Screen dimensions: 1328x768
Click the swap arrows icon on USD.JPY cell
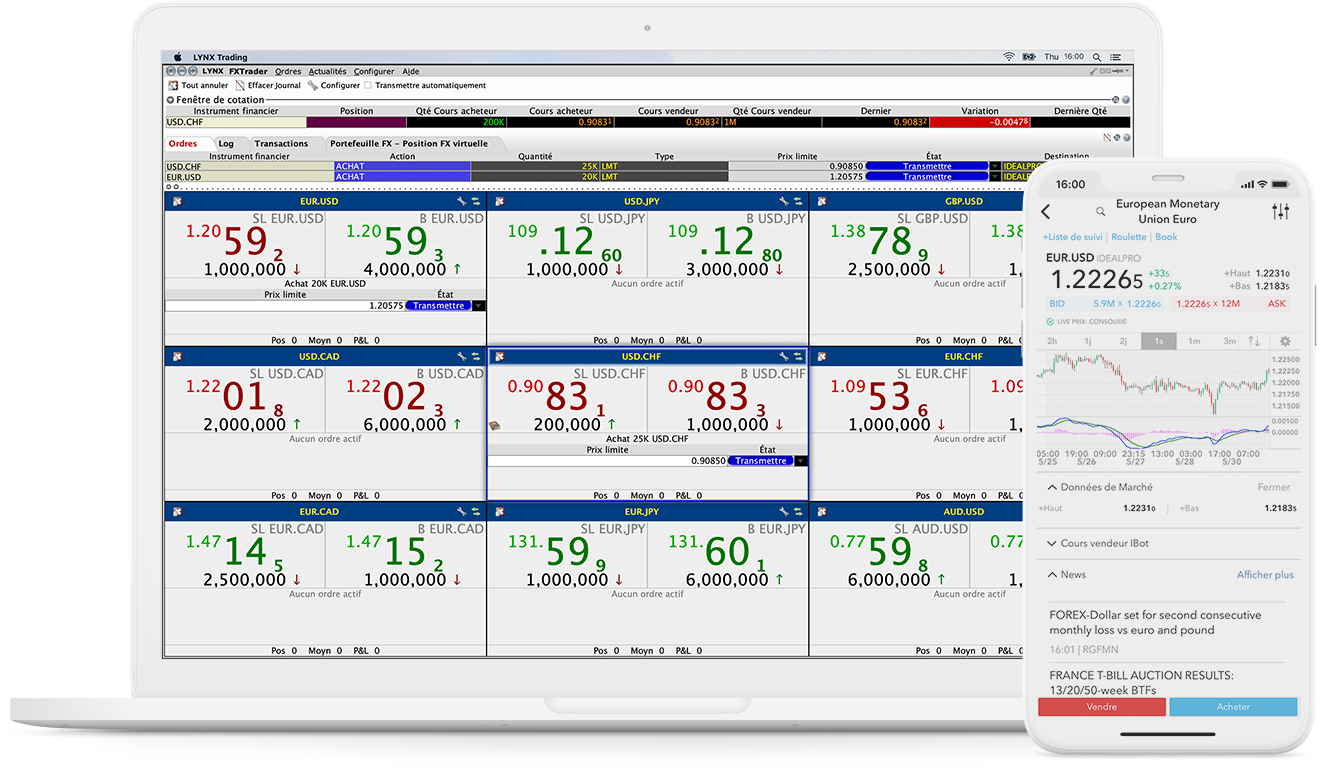pos(798,201)
